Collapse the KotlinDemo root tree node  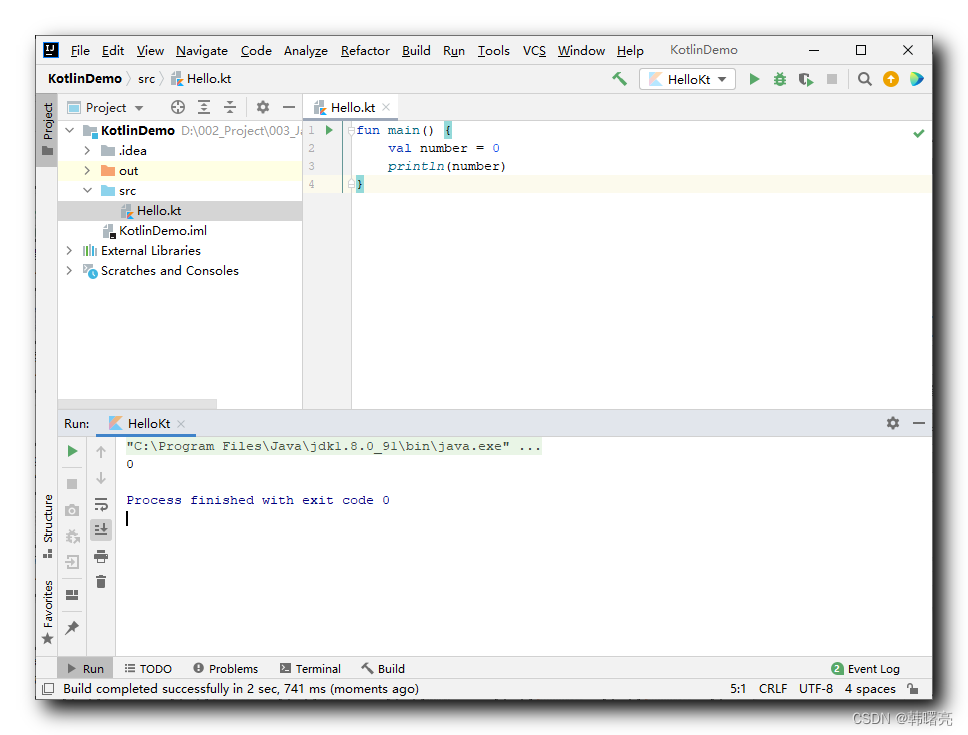[70, 130]
